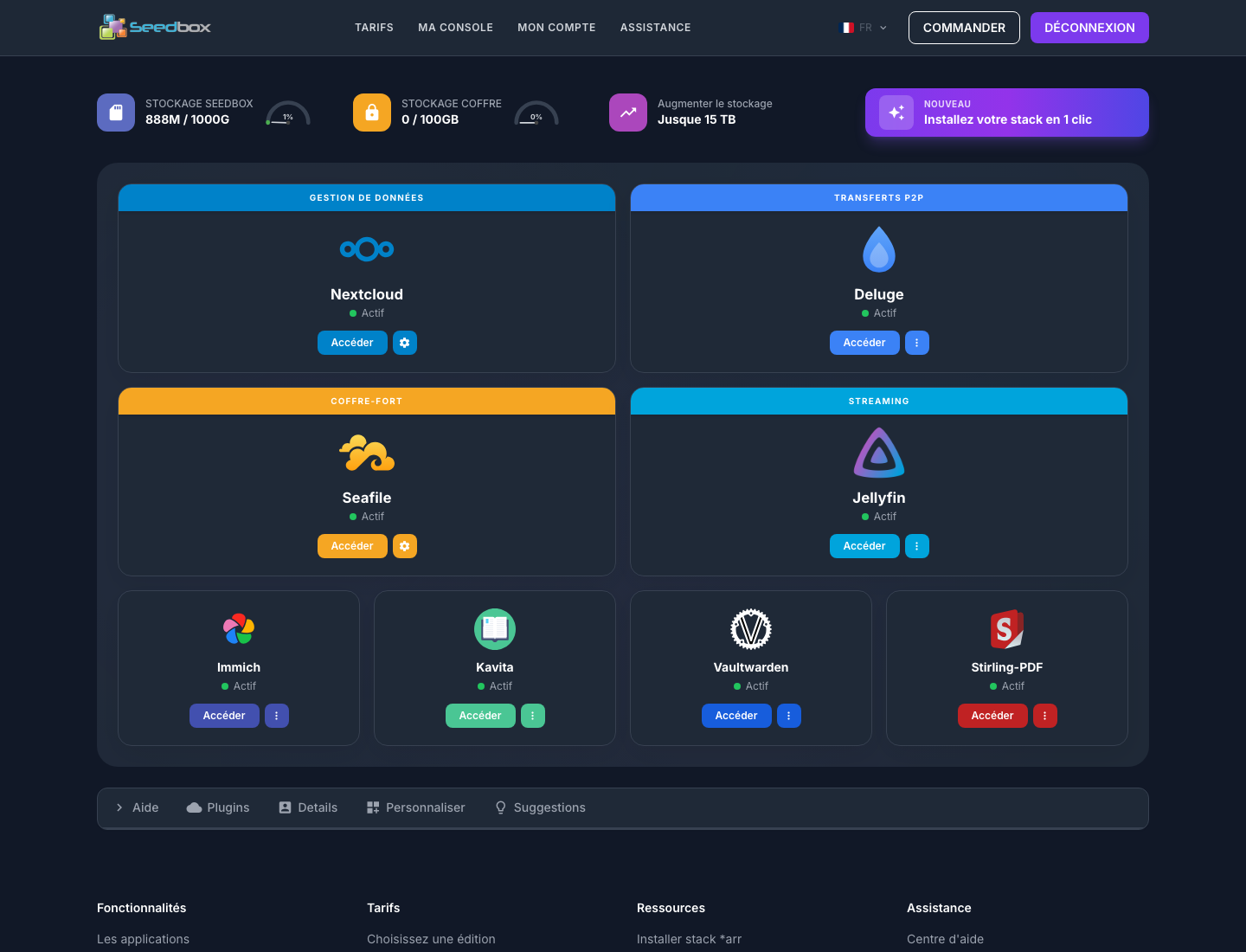This screenshot has width=1246, height=952.
Task: Click the French flag icon
Action: point(848,28)
